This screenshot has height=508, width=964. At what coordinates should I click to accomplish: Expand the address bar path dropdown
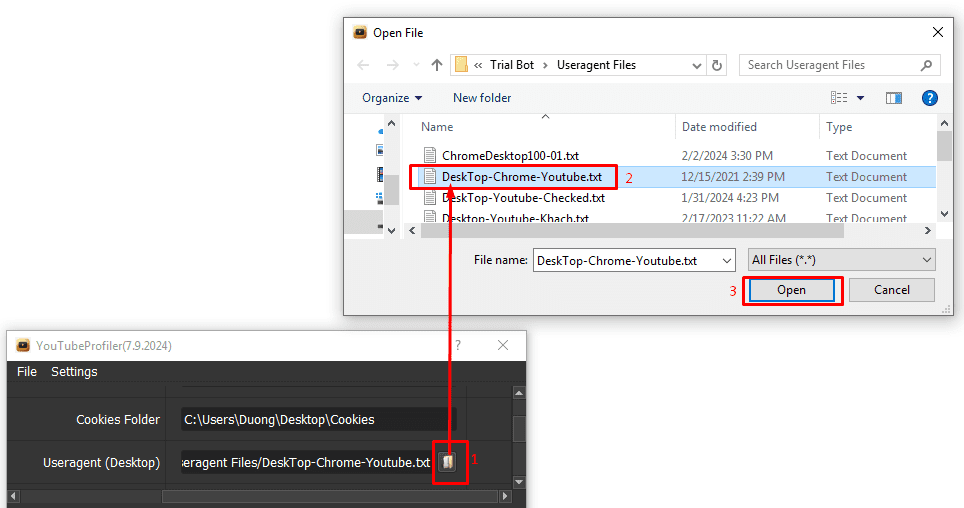pyautogui.click(x=697, y=65)
